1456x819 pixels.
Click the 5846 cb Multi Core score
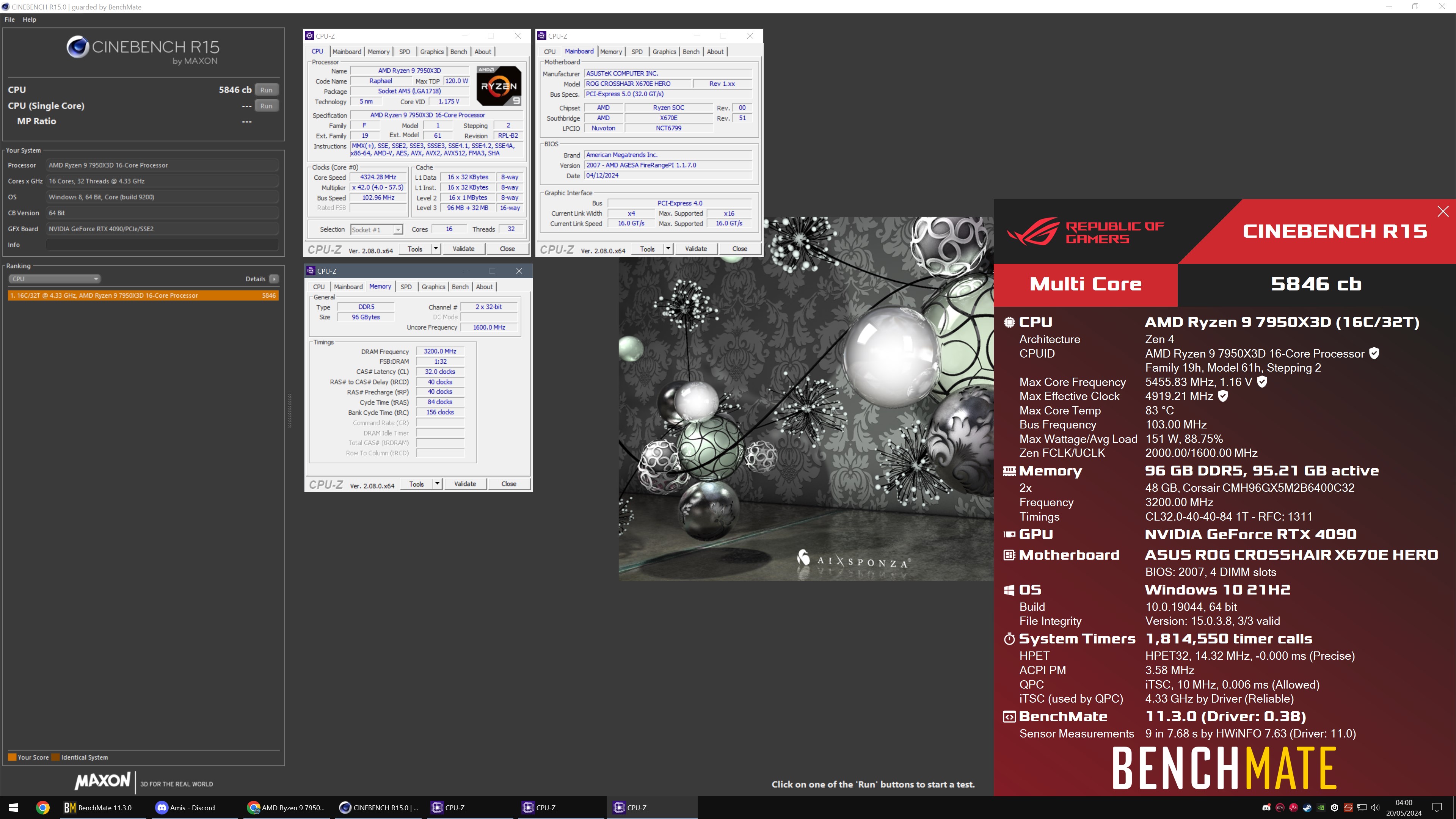[x=1316, y=284]
